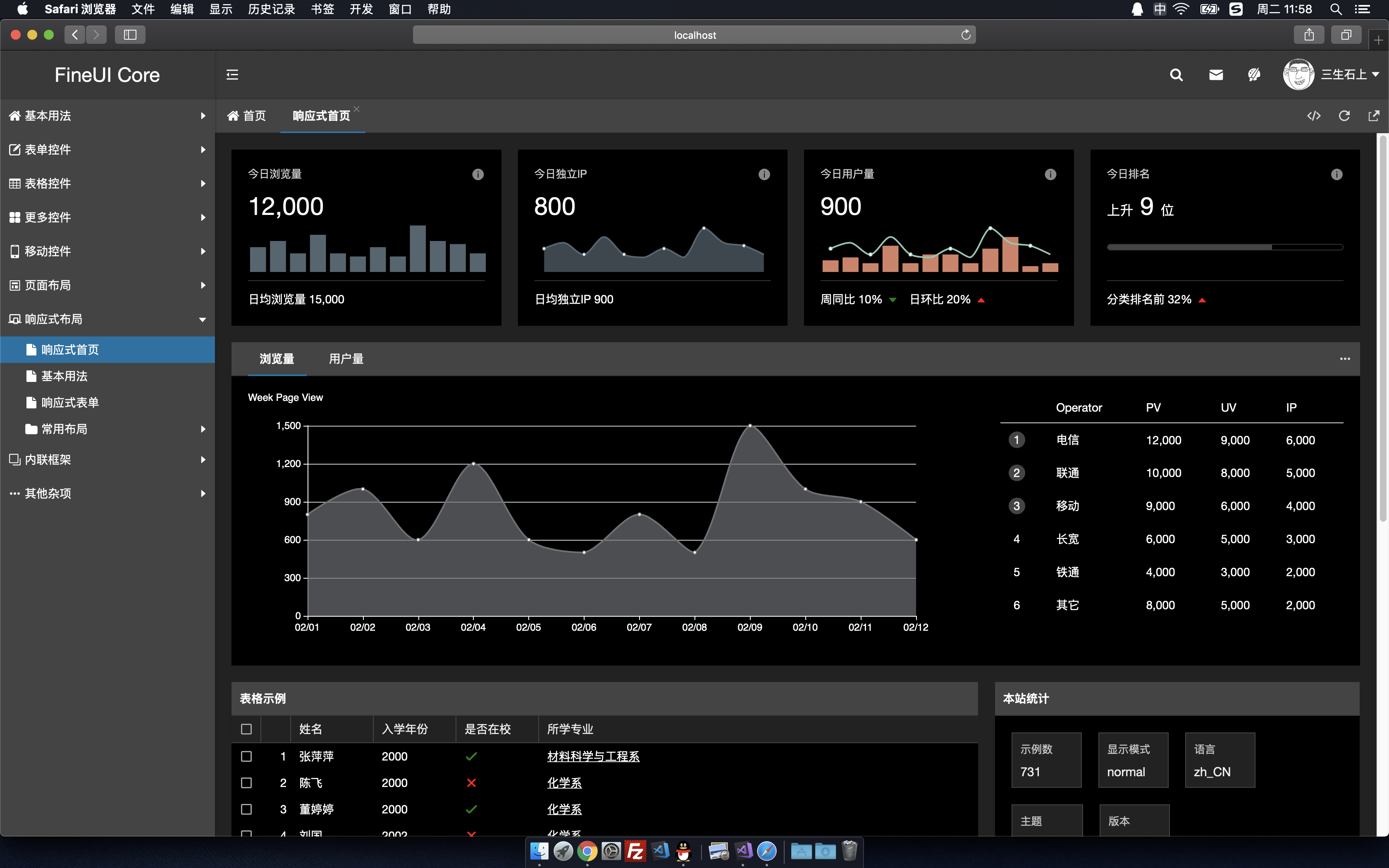The width and height of the screenshot is (1389, 868).
Task: Click the 今日排名 progress bar
Action: [x=1224, y=248]
